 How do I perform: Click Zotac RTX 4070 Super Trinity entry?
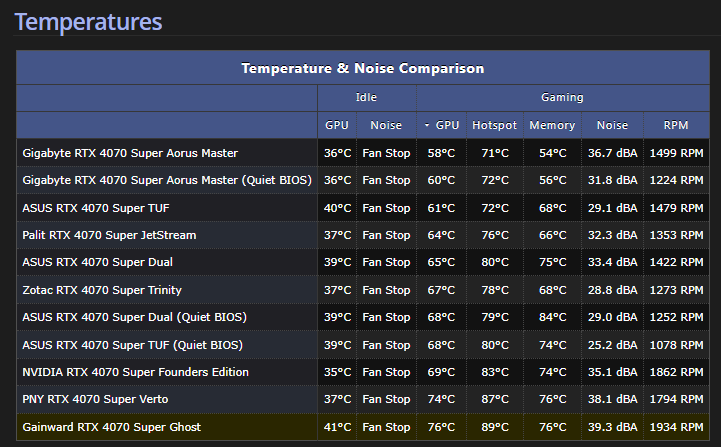coord(101,290)
